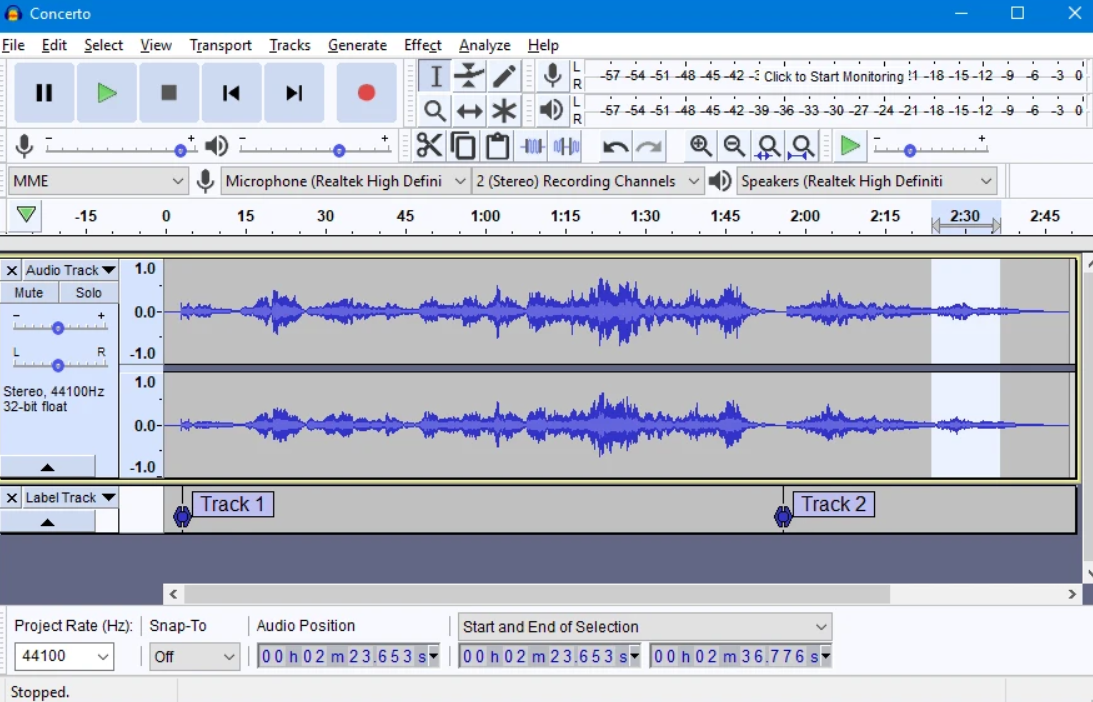Image resolution: width=1093 pixels, height=702 pixels.
Task: Click the Silence audio selection icon
Action: (567, 146)
